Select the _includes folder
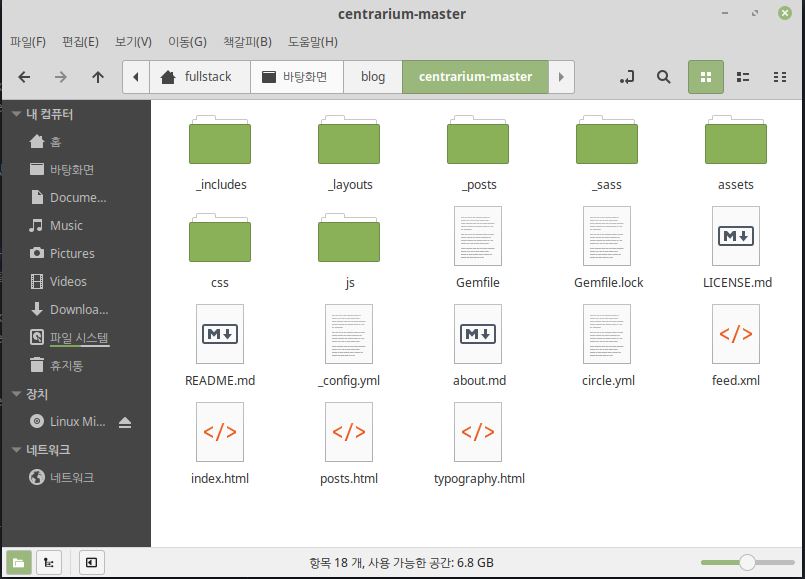This screenshot has height=579, width=805. point(220,153)
